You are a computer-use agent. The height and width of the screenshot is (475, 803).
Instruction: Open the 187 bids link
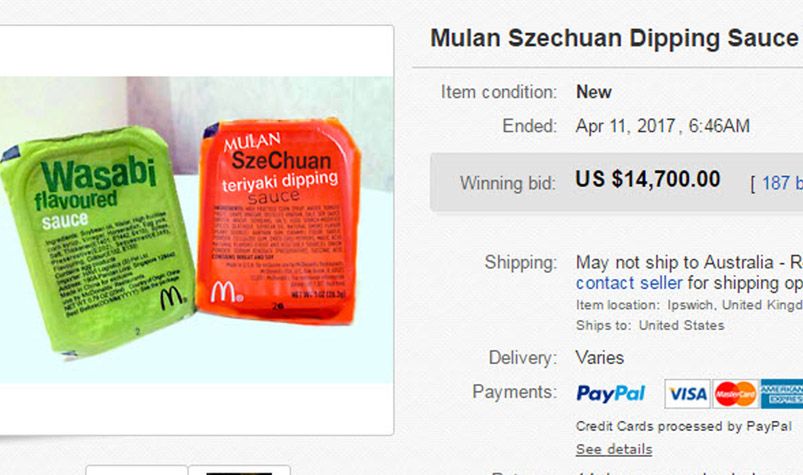click(x=782, y=183)
